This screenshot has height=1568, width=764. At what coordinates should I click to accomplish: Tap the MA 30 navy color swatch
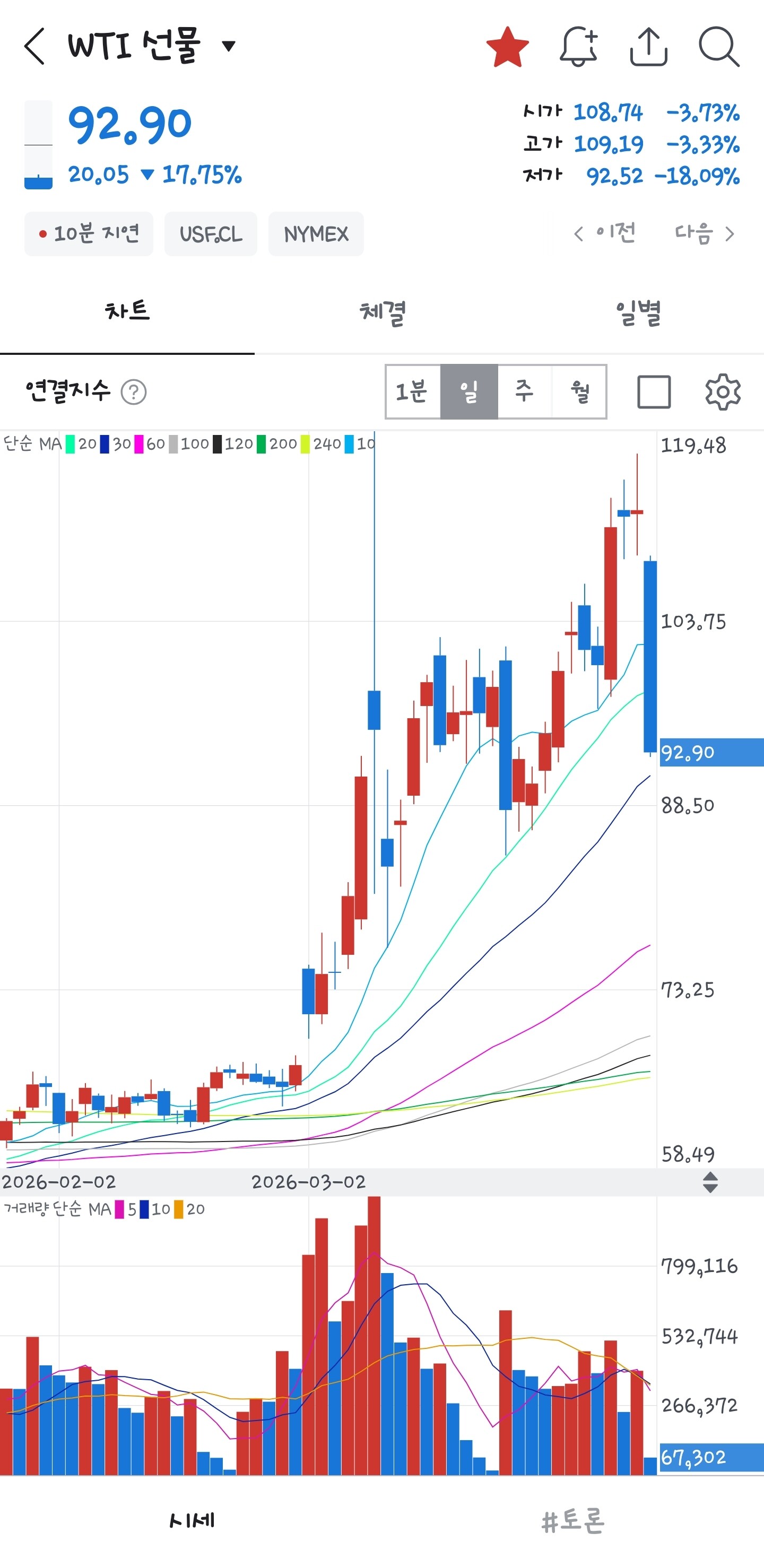(x=105, y=444)
